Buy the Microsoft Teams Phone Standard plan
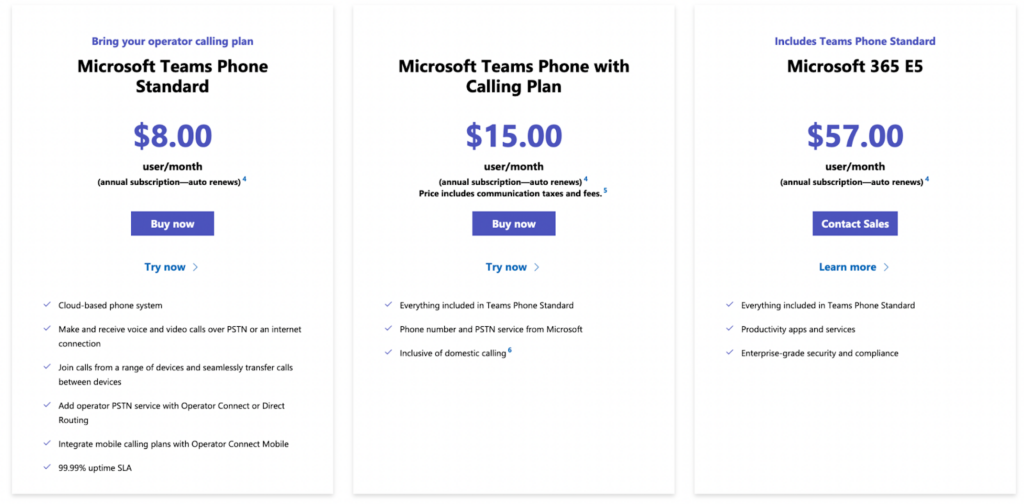 [x=172, y=224]
